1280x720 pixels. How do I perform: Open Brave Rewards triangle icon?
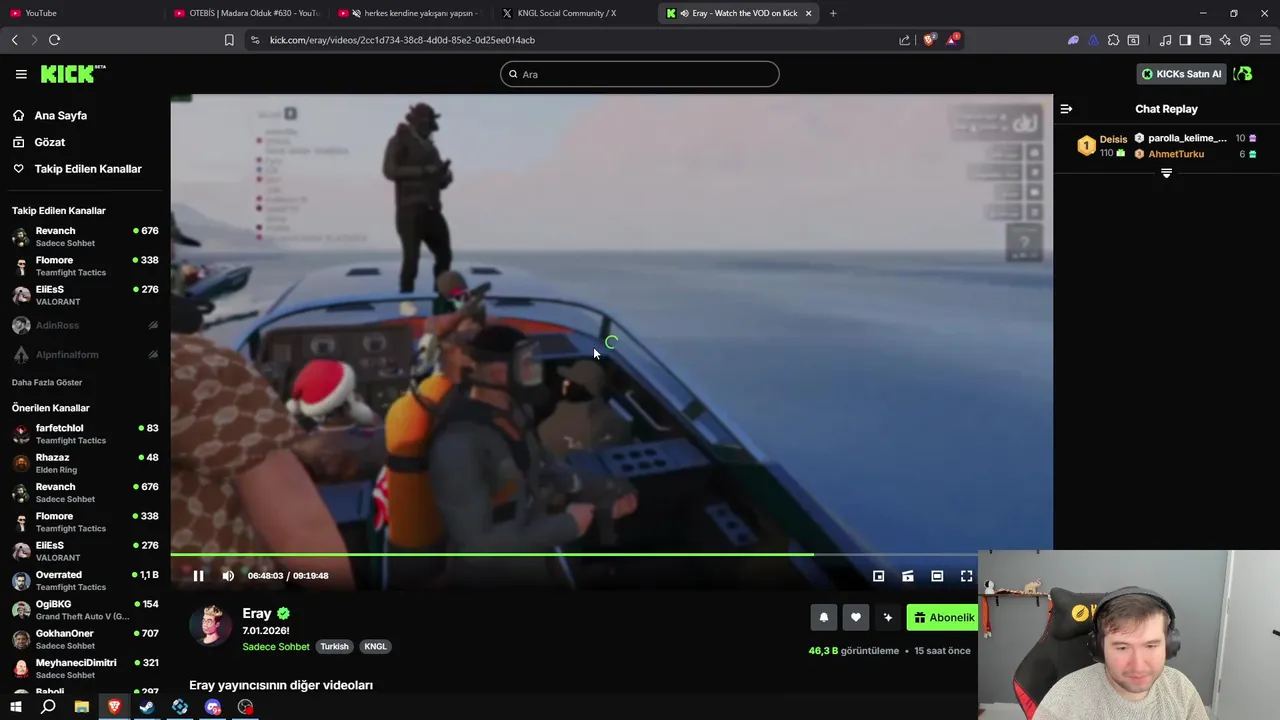coord(953,40)
